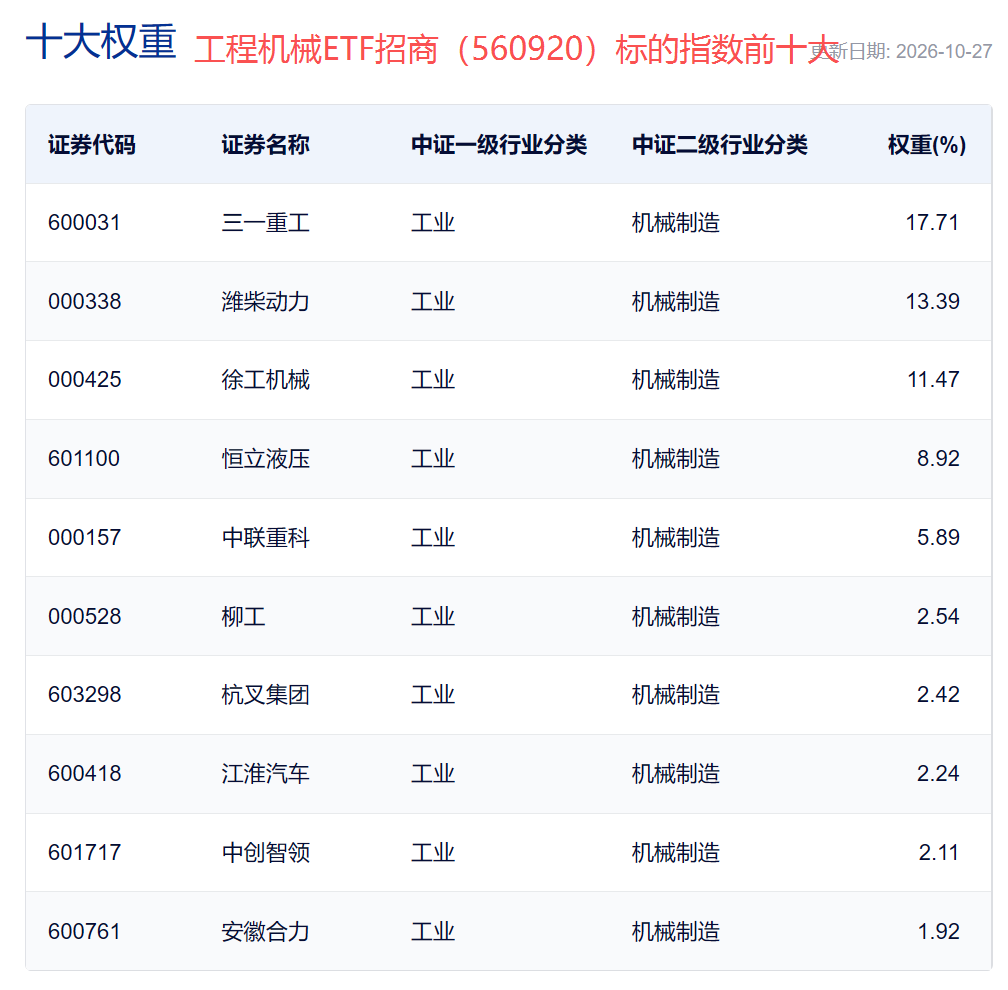Select the stock name 潍柴动力

click(x=266, y=302)
